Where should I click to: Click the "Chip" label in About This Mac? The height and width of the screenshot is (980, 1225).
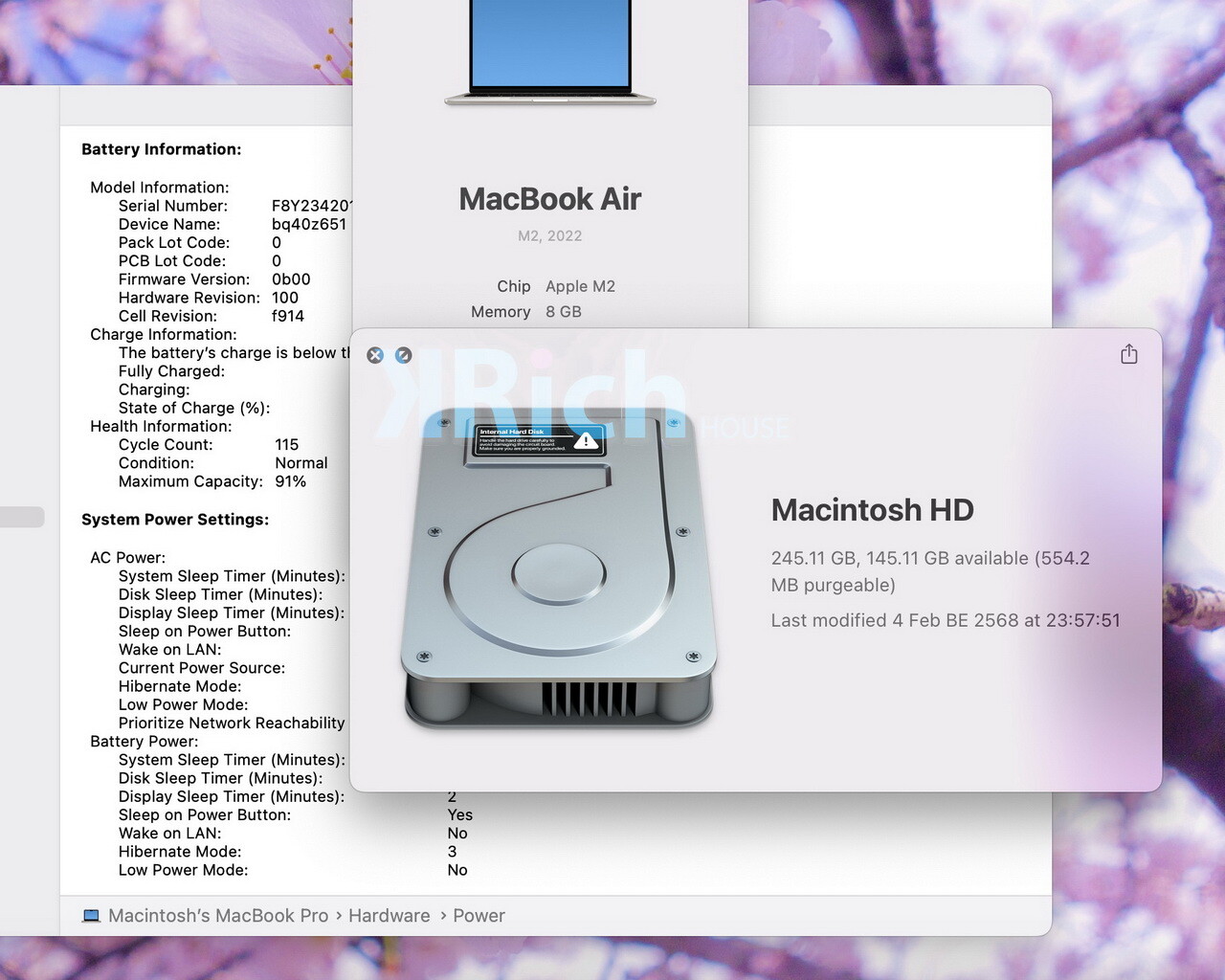click(x=513, y=286)
